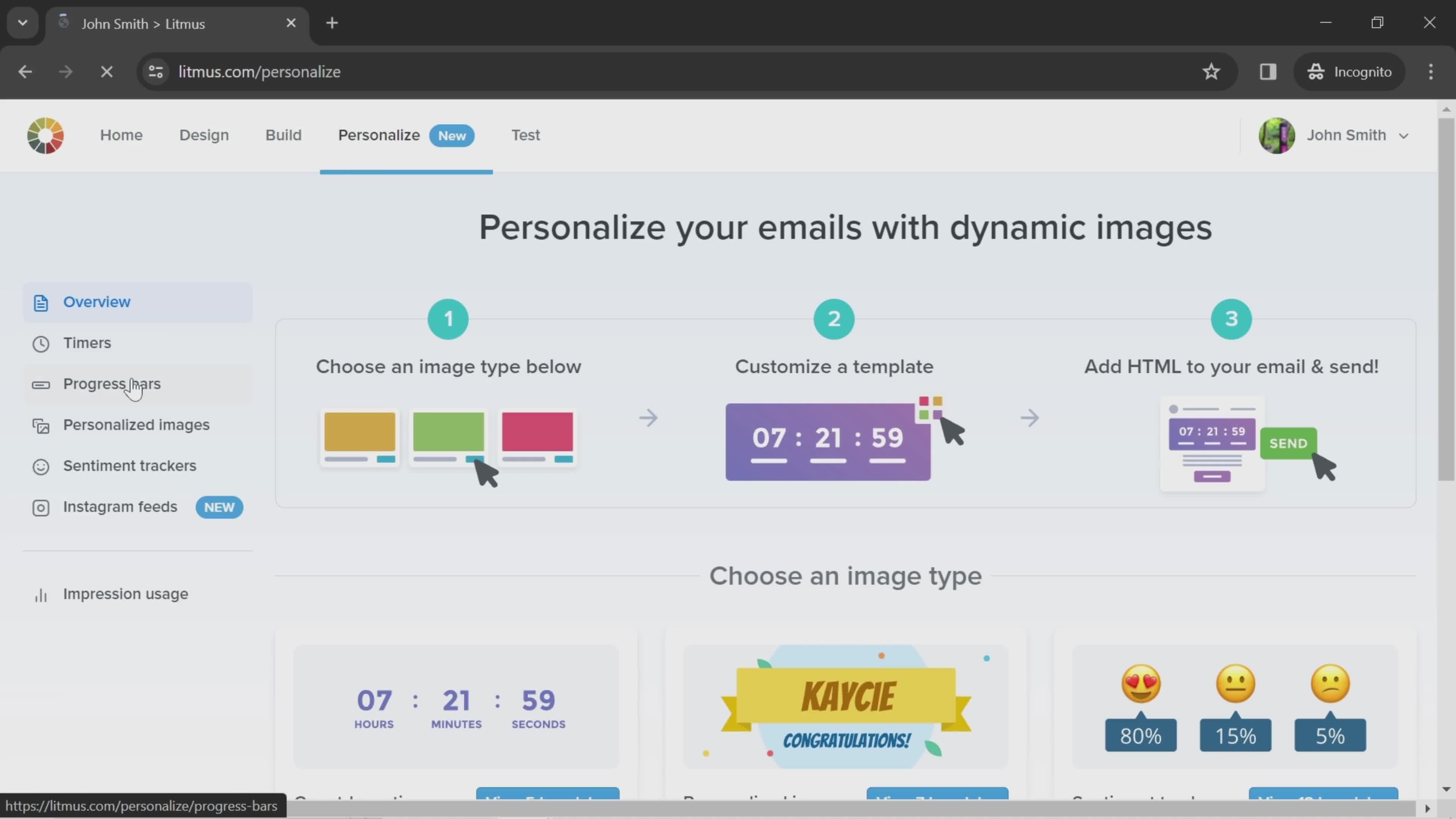The width and height of the screenshot is (1456, 819).
Task: Click the countdown timer thumbnail
Action: (x=457, y=706)
